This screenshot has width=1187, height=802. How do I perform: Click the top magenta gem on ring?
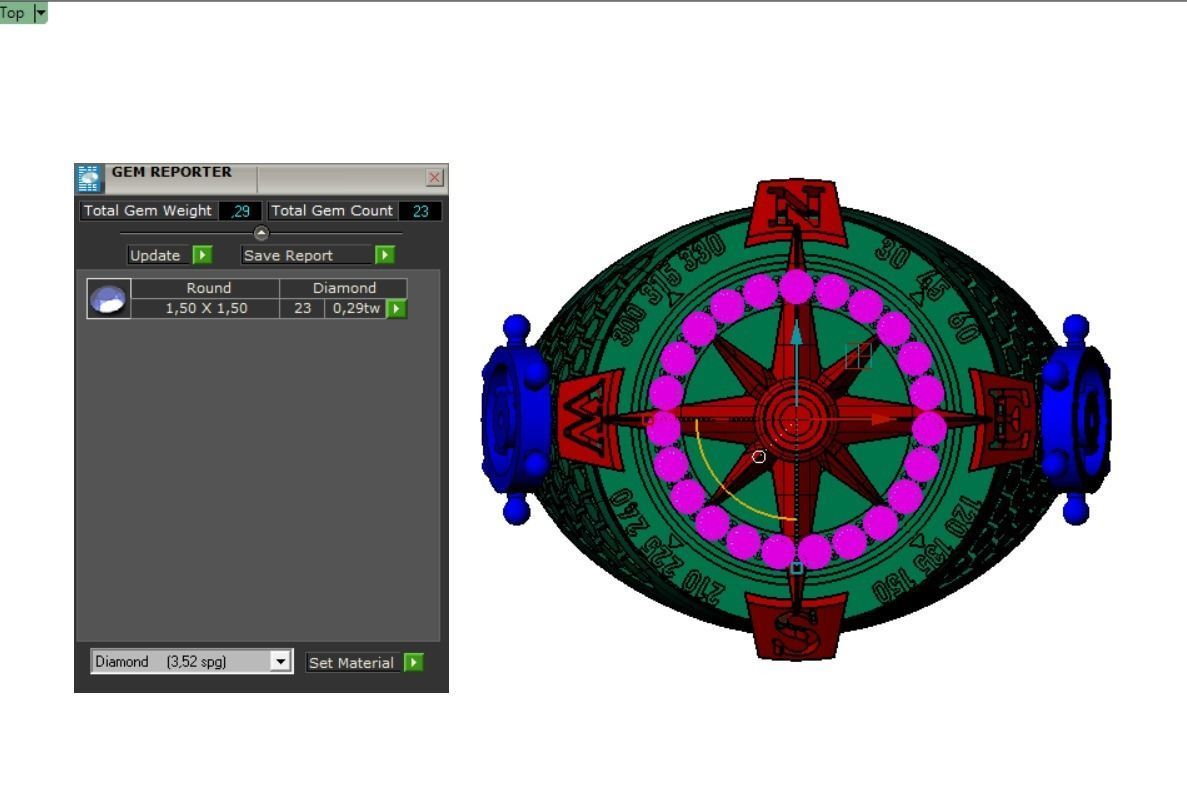click(796, 287)
